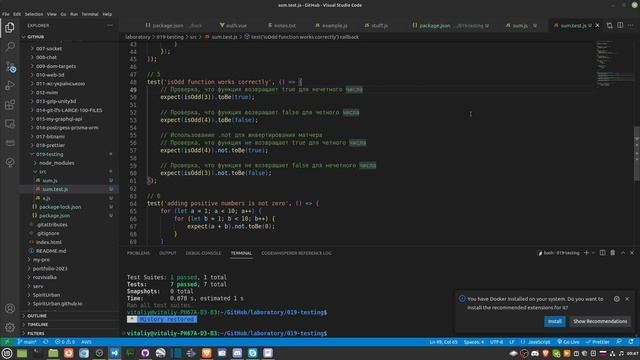Open Remote Explorer view in the activity bar
Viewport: 640px width, 360px height.
pyautogui.click(x=10, y=124)
